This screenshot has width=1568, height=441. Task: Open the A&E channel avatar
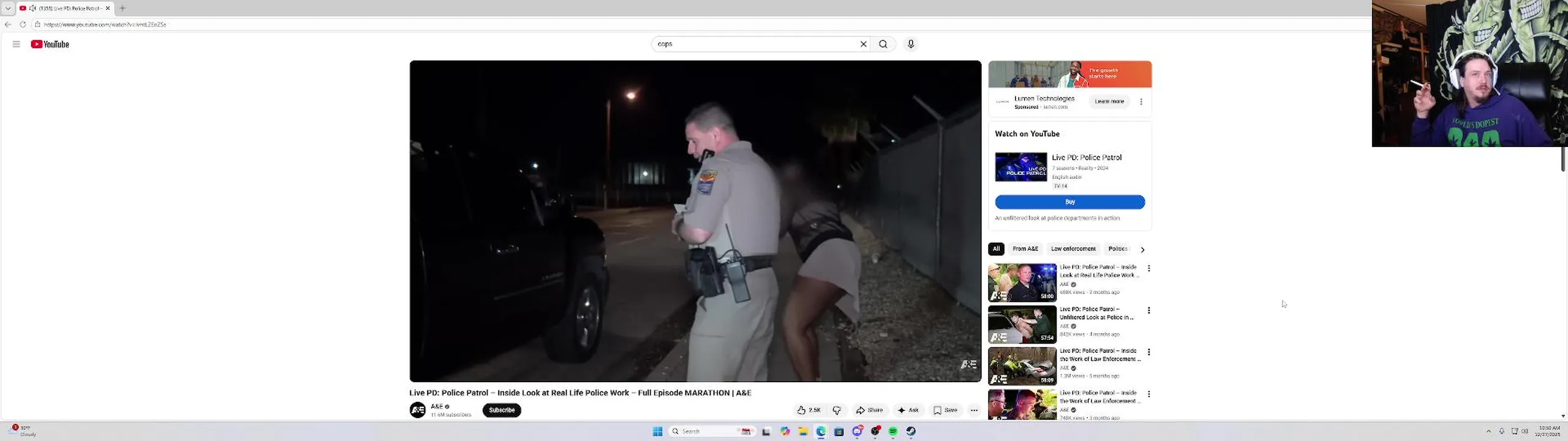coord(418,410)
